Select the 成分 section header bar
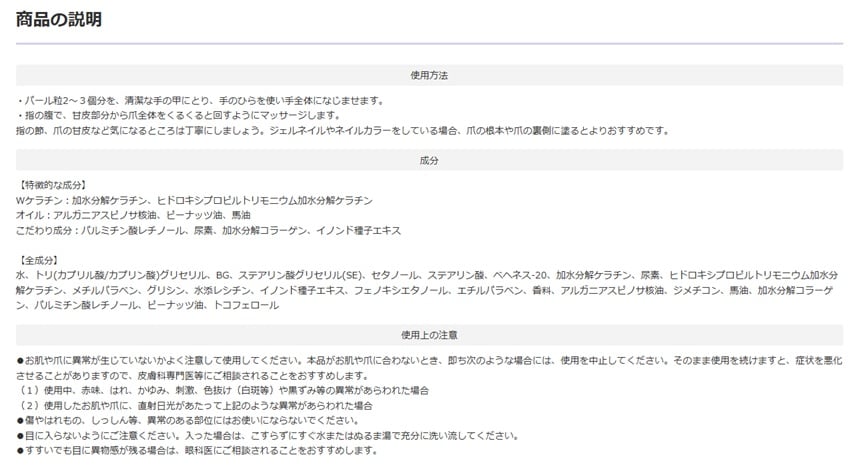Viewport: 860px width, 469px height. point(429,160)
